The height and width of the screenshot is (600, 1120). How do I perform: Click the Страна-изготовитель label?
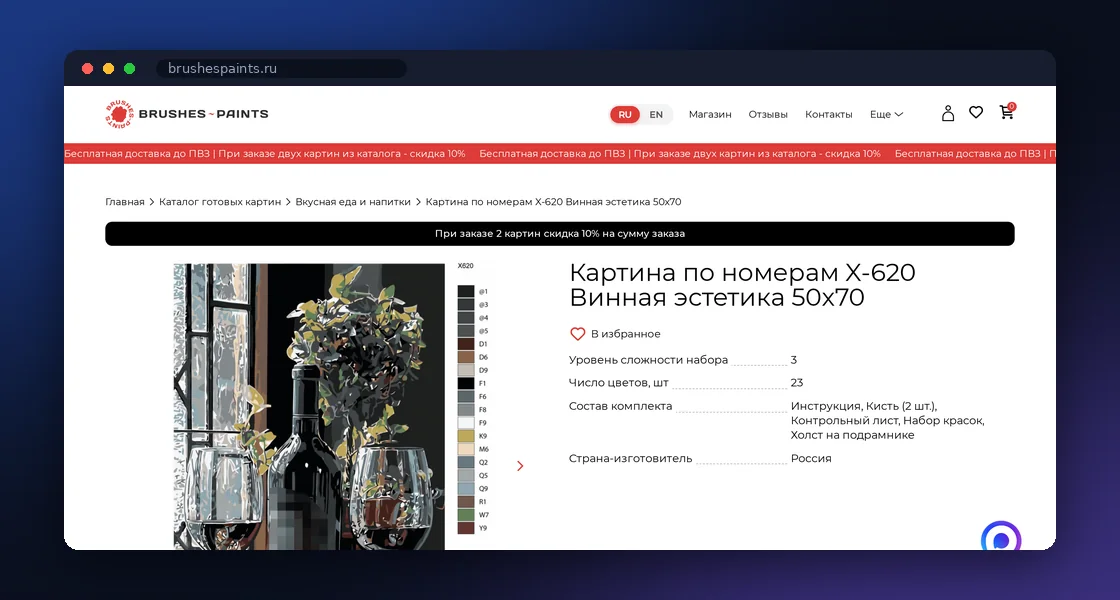630,459
